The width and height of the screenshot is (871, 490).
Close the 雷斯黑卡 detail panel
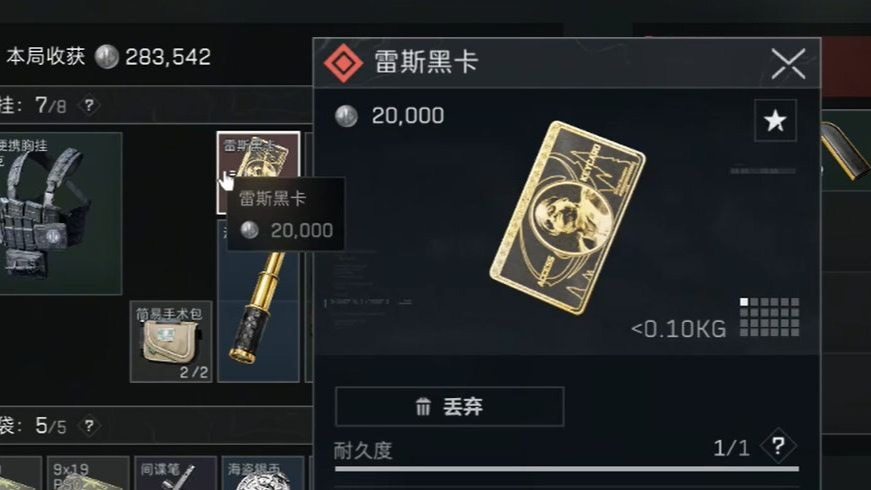tap(788, 63)
